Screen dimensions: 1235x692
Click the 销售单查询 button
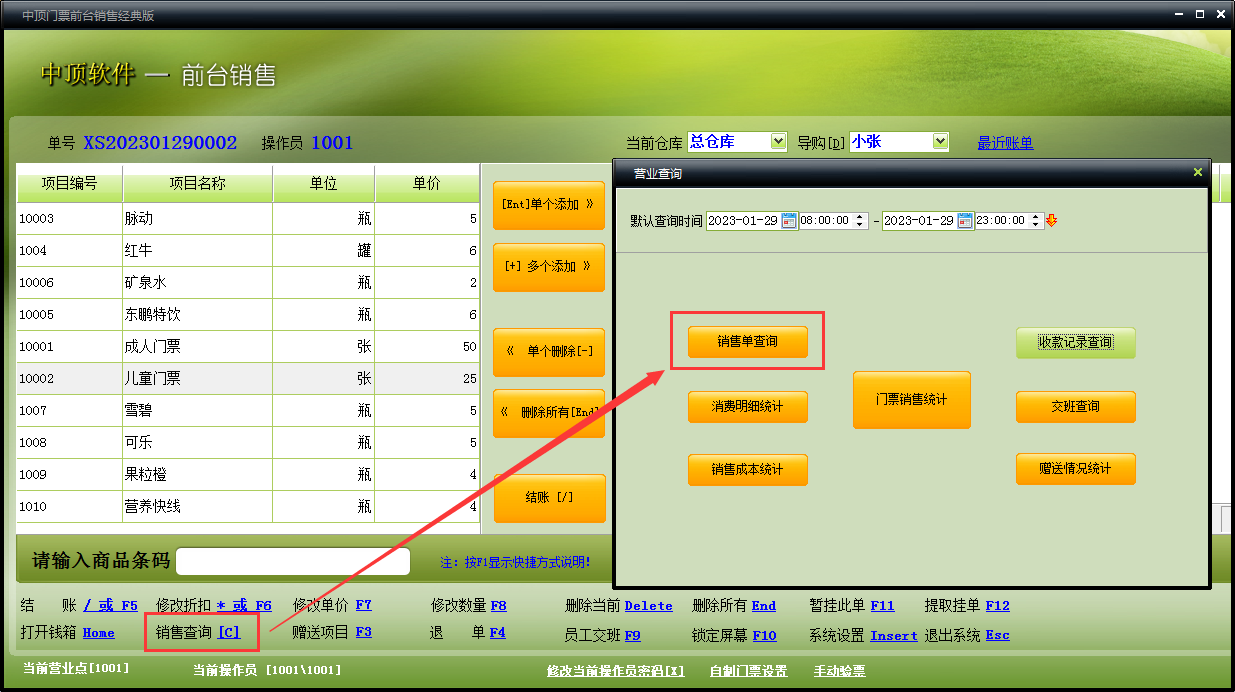click(x=747, y=342)
